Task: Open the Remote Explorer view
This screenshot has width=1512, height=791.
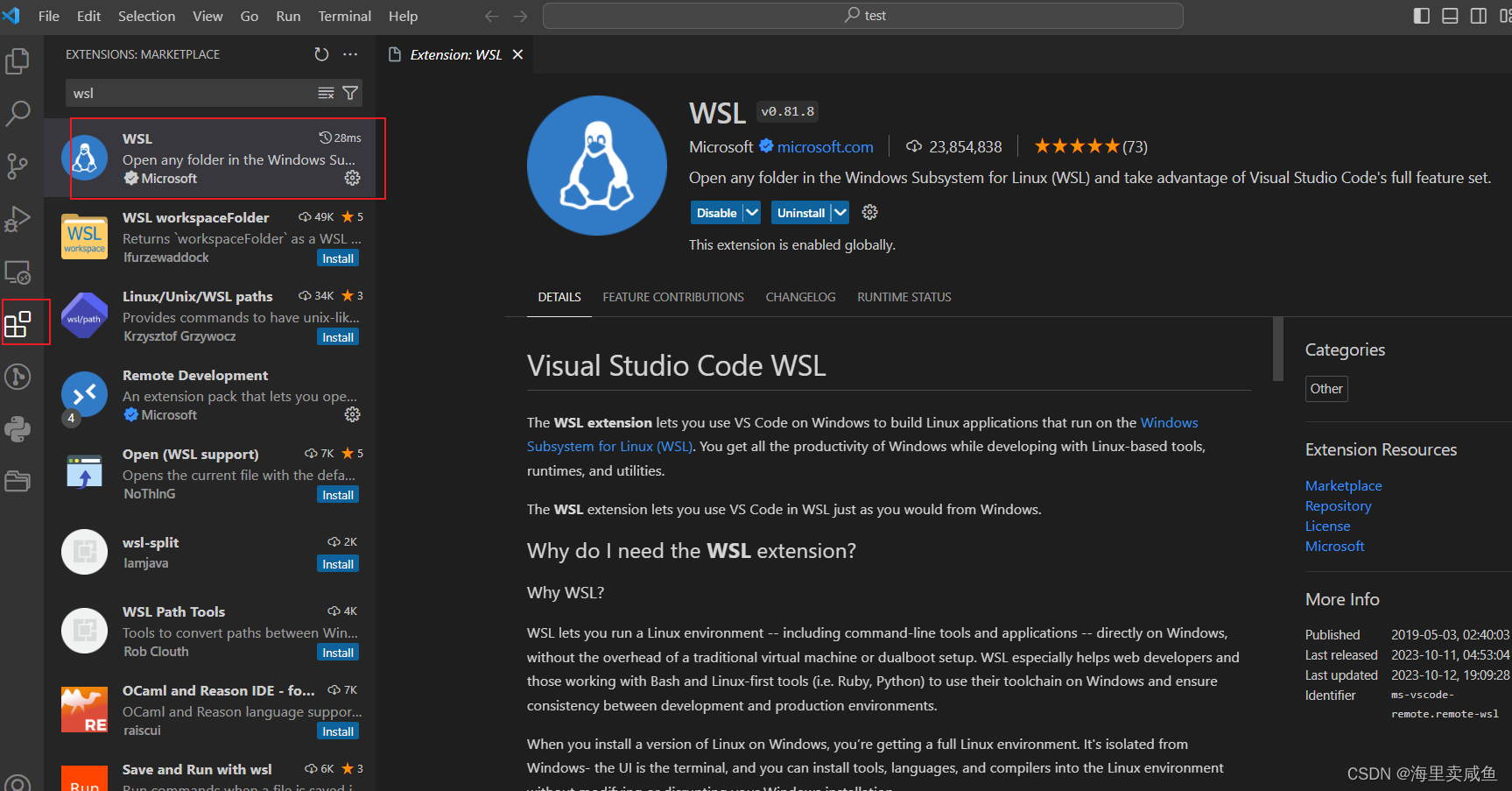Action: (18, 272)
